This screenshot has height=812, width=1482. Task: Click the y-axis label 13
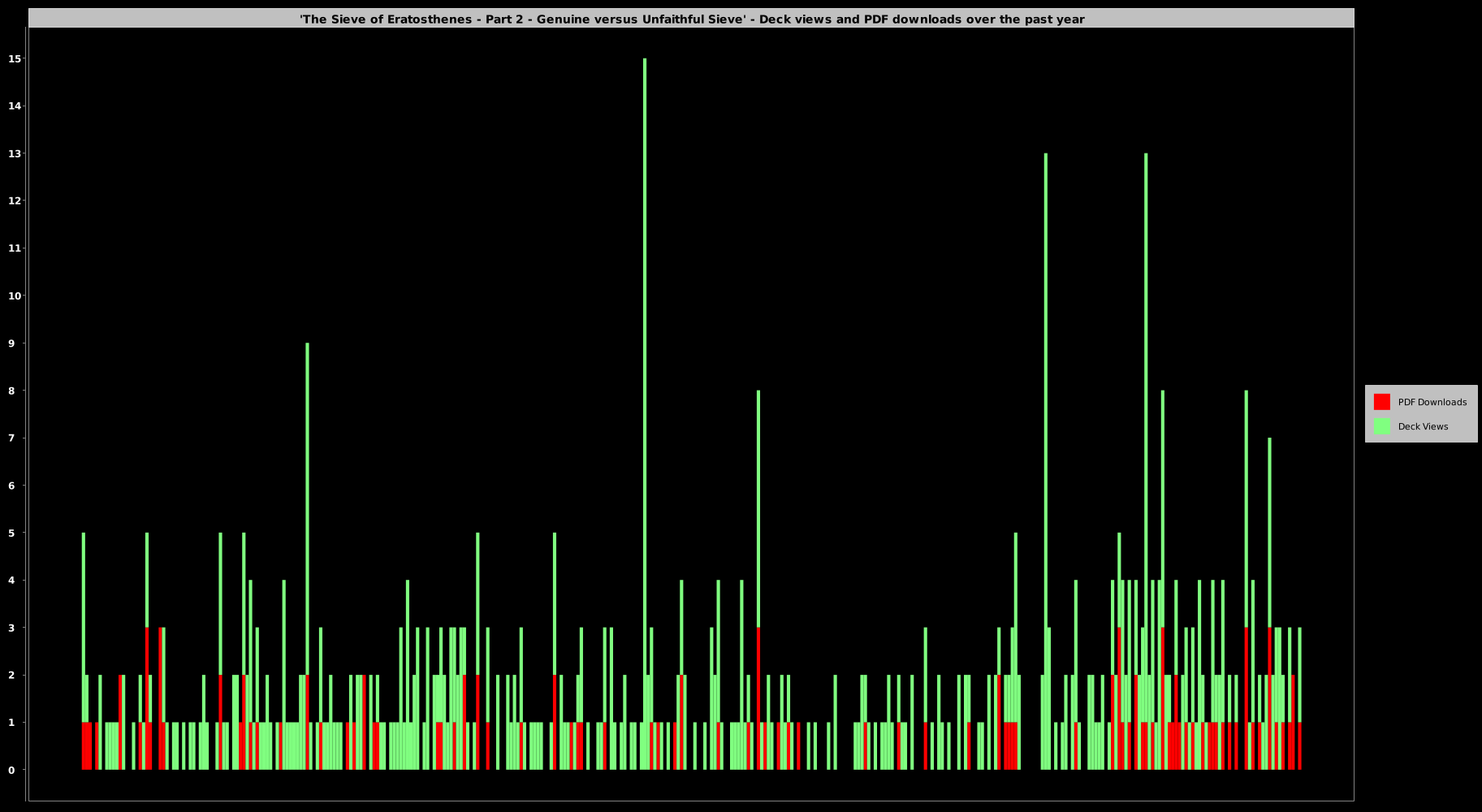(15, 153)
